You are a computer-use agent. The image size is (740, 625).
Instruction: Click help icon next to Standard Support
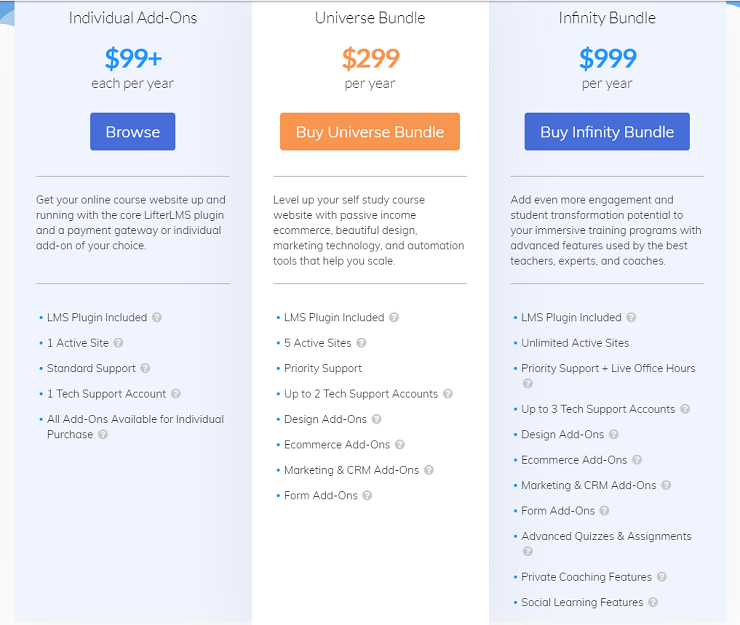[146, 369]
